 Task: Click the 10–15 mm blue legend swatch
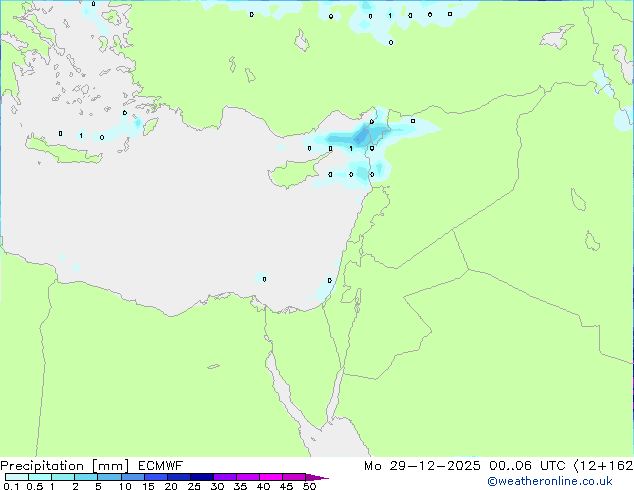pos(132,477)
